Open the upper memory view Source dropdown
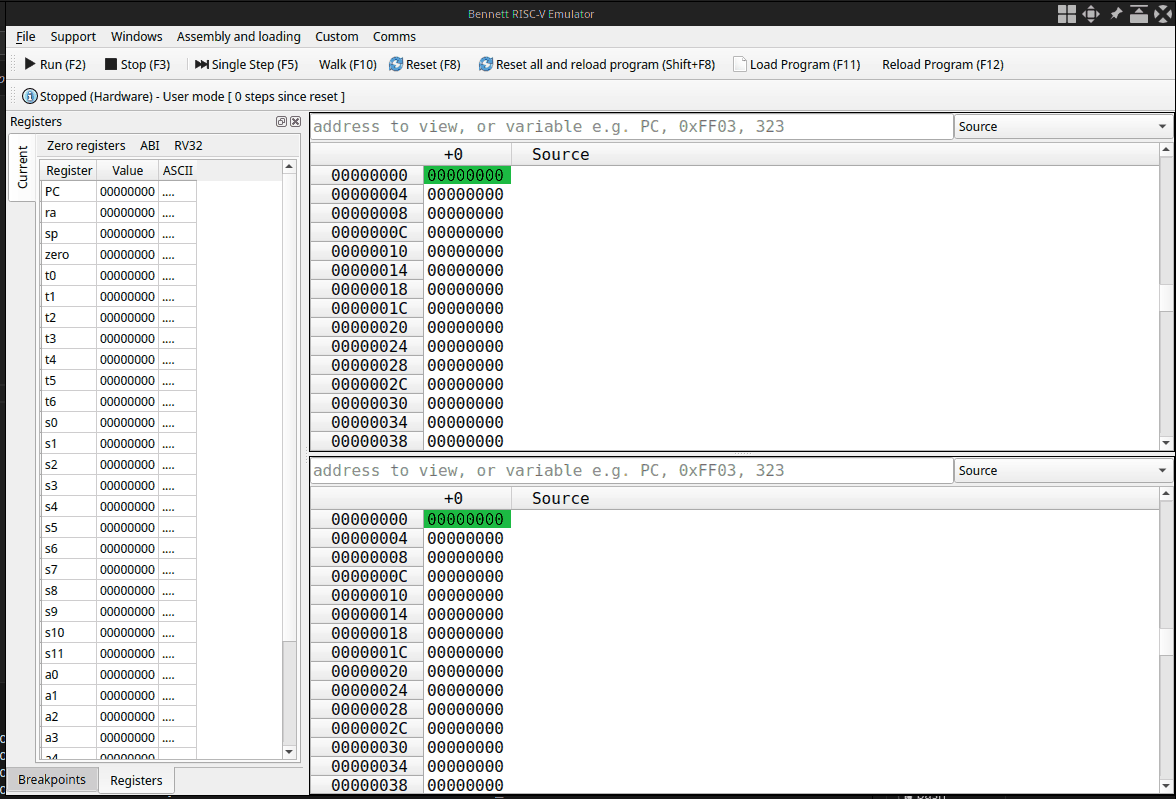Image resolution: width=1176 pixels, height=799 pixels. click(1063, 127)
